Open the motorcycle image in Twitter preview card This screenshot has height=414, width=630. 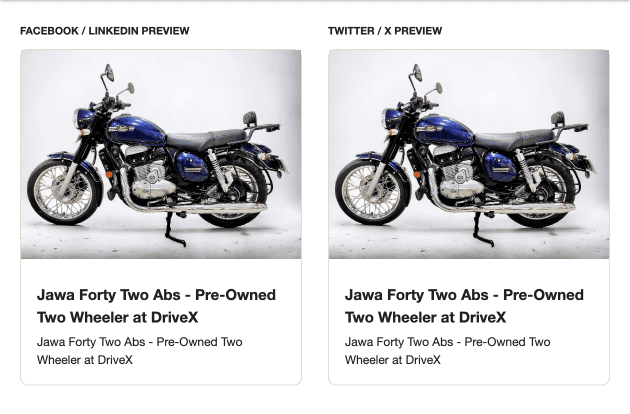[469, 154]
